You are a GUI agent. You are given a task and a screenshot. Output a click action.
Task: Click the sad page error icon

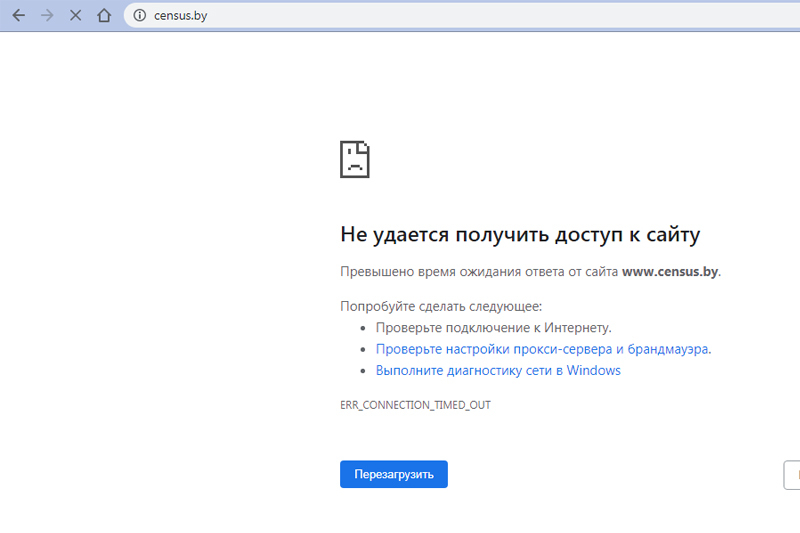[x=355, y=159]
